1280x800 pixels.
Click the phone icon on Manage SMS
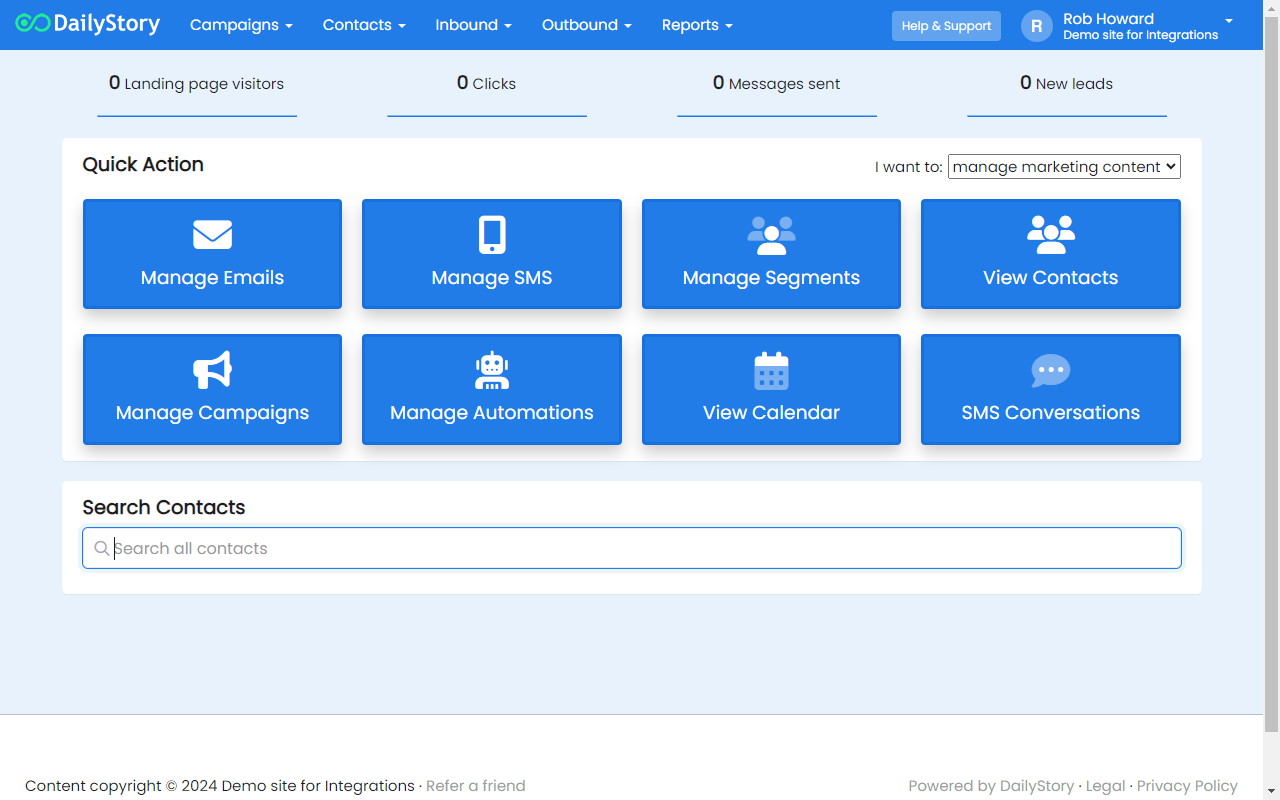(x=492, y=235)
